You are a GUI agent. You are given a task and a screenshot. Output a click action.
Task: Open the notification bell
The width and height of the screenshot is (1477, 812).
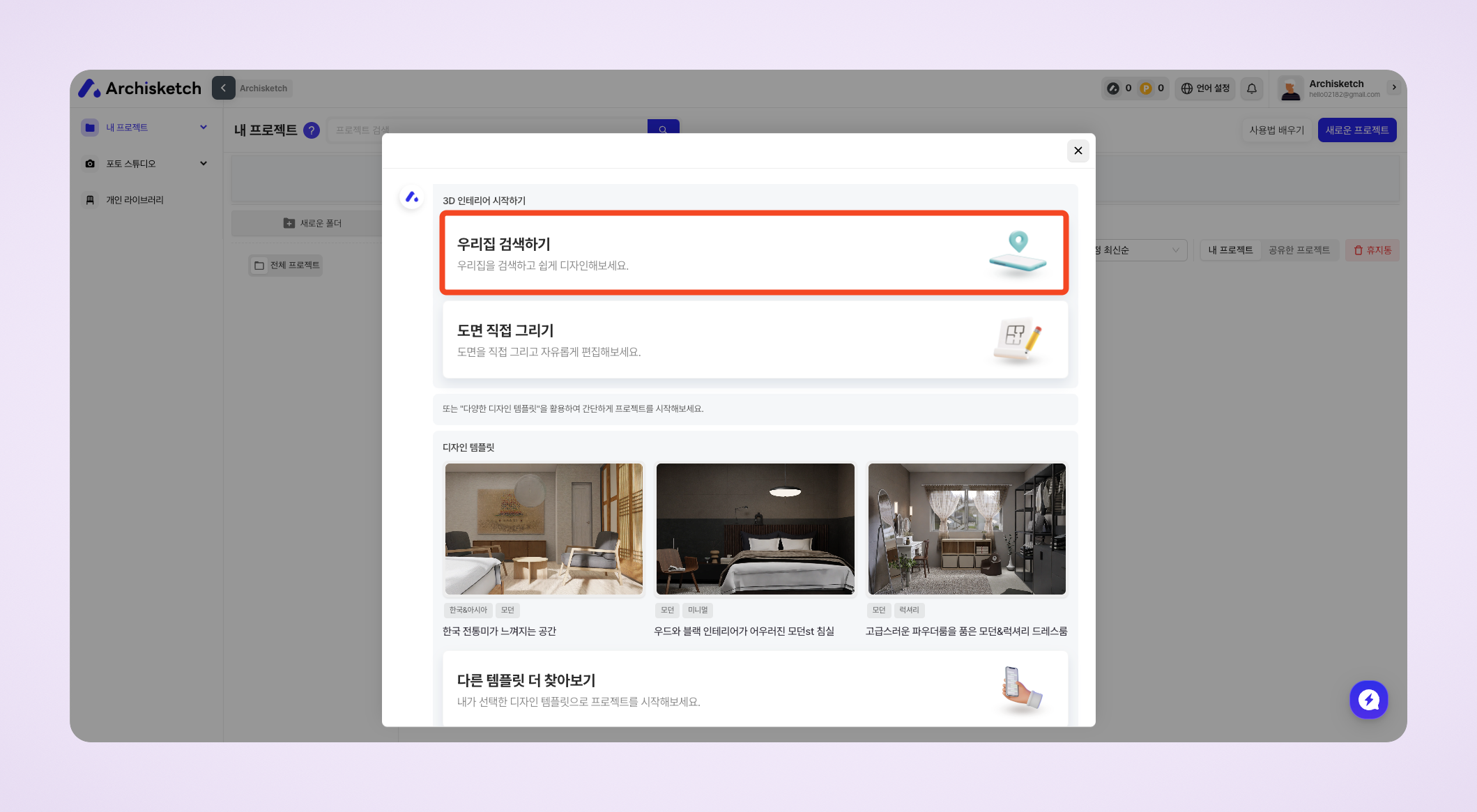(x=1252, y=89)
